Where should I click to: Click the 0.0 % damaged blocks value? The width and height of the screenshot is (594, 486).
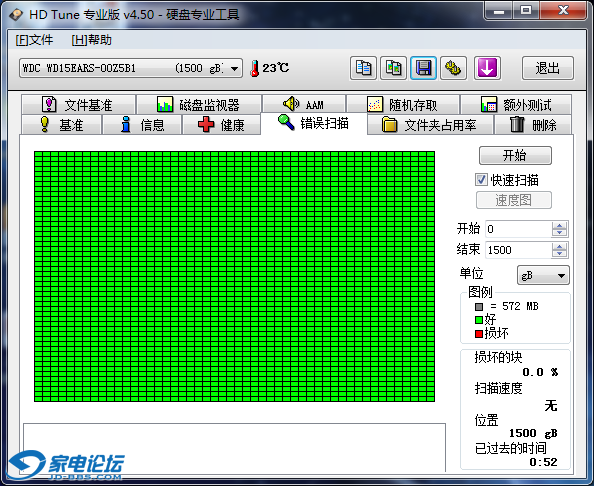[x=540, y=372]
